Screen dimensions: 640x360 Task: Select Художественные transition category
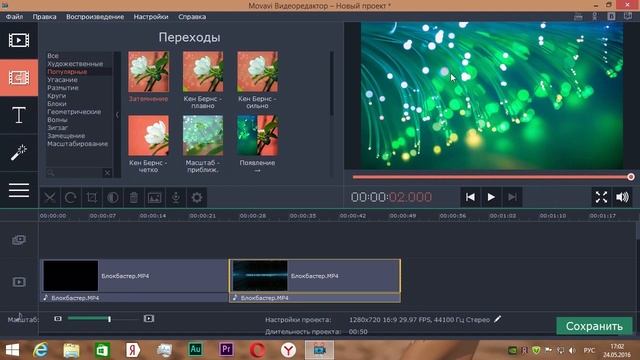pos(75,64)
